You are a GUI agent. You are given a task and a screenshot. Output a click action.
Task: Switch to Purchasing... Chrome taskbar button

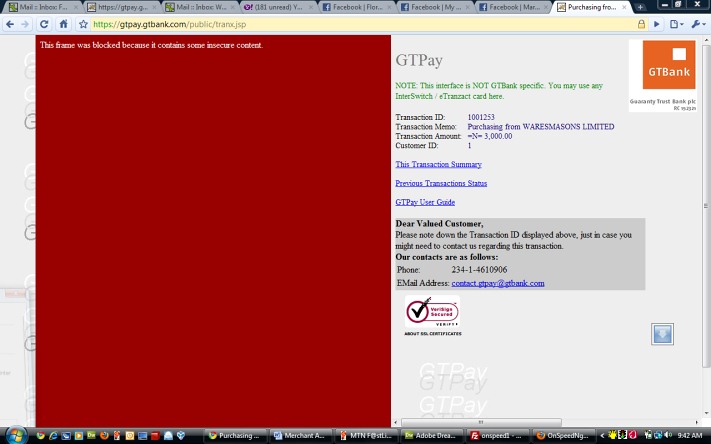[x=235, y=435]
